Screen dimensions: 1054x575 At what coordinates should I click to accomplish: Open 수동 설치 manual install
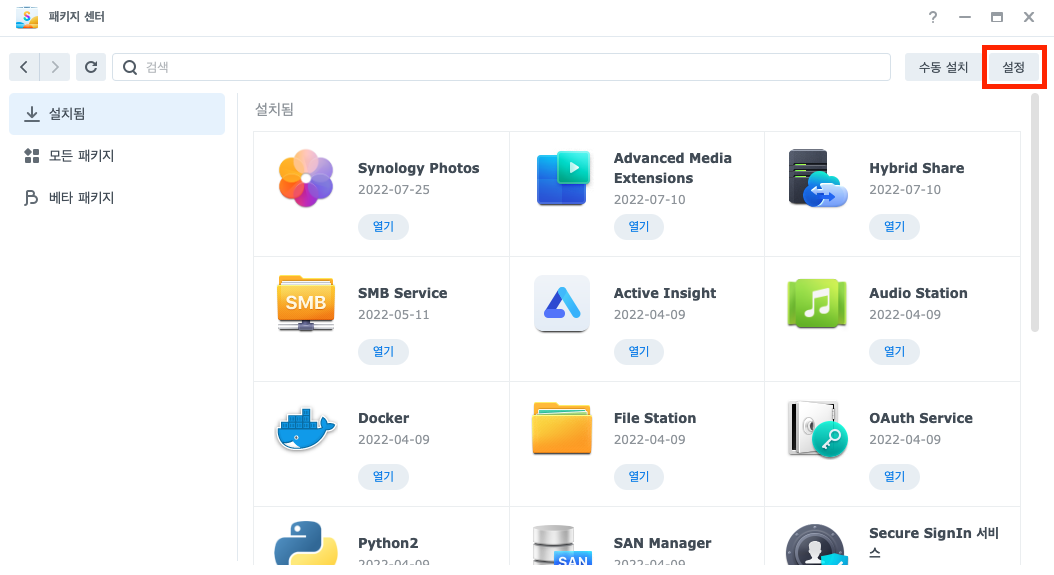[943, 67]
